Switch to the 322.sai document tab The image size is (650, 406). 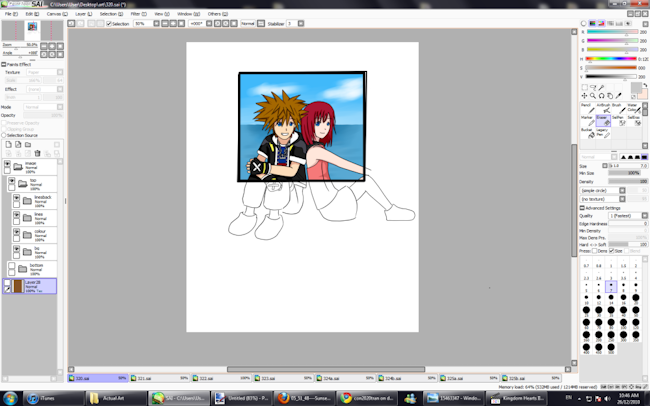pos(222,378)
